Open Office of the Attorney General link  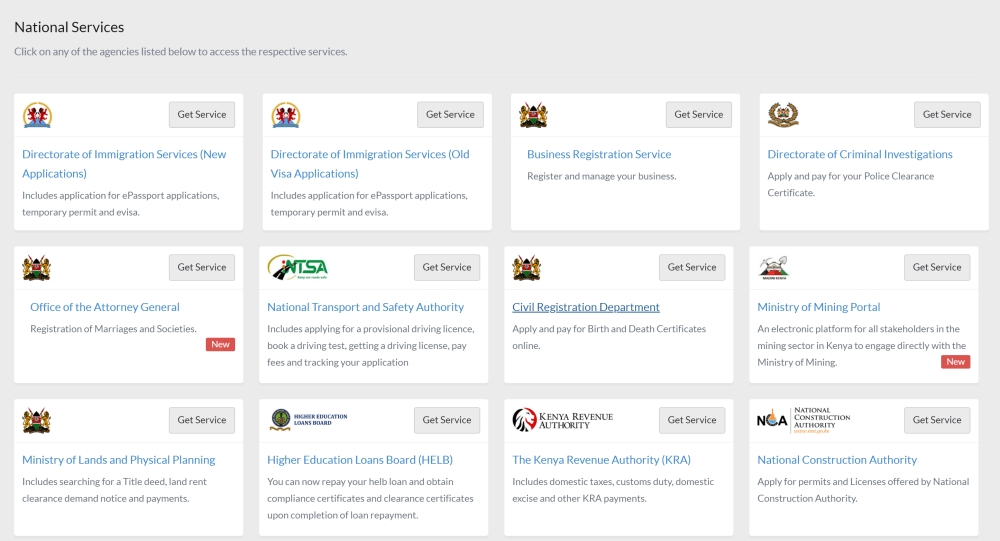105,307
